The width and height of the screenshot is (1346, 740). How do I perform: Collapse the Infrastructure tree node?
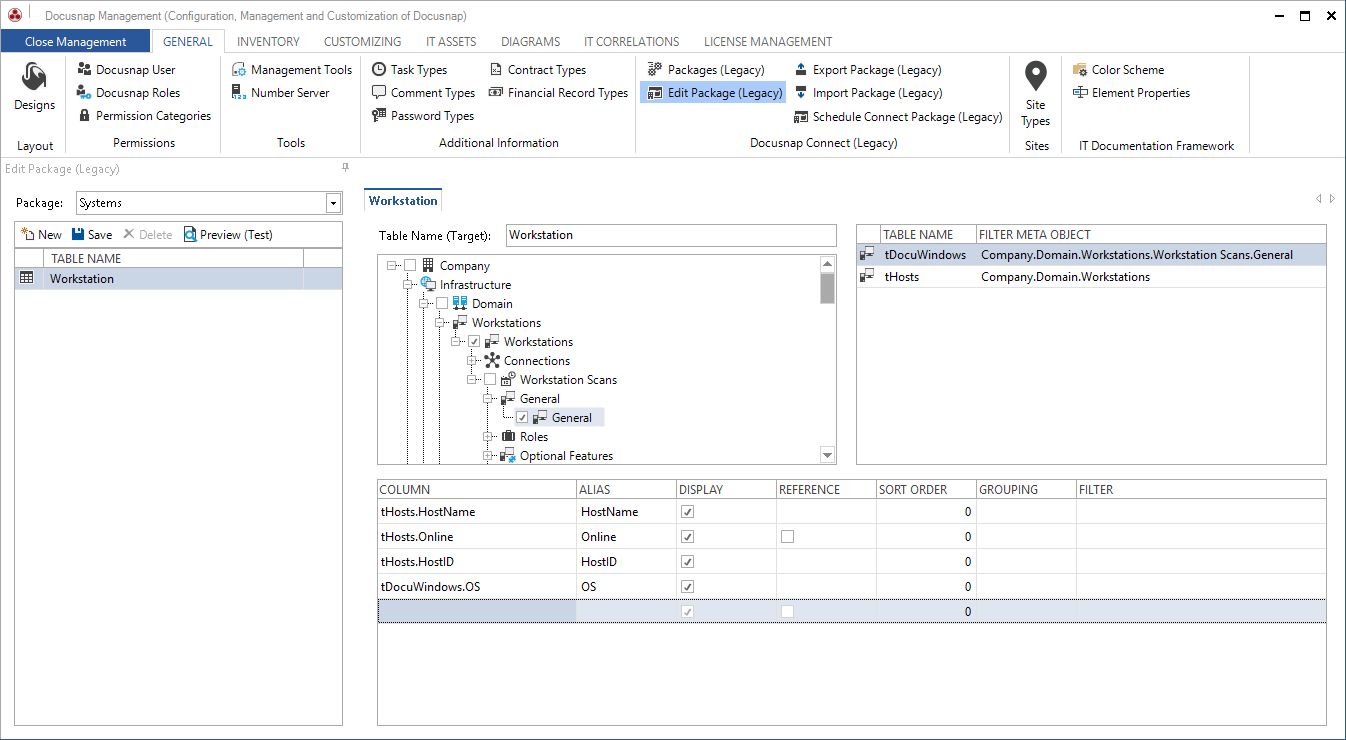pyautogui.click(x=409, y=285)
